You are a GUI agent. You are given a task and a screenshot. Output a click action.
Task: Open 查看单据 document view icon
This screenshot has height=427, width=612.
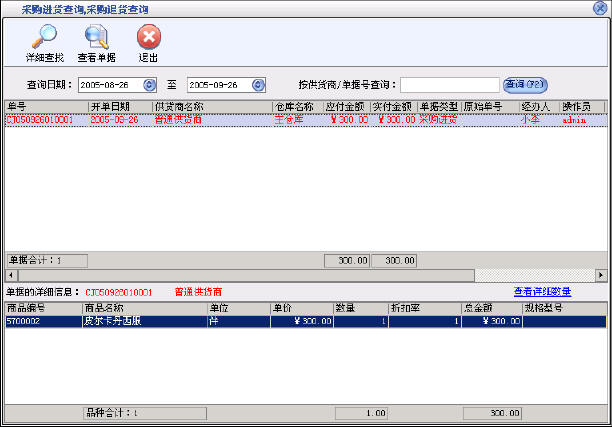97,38
